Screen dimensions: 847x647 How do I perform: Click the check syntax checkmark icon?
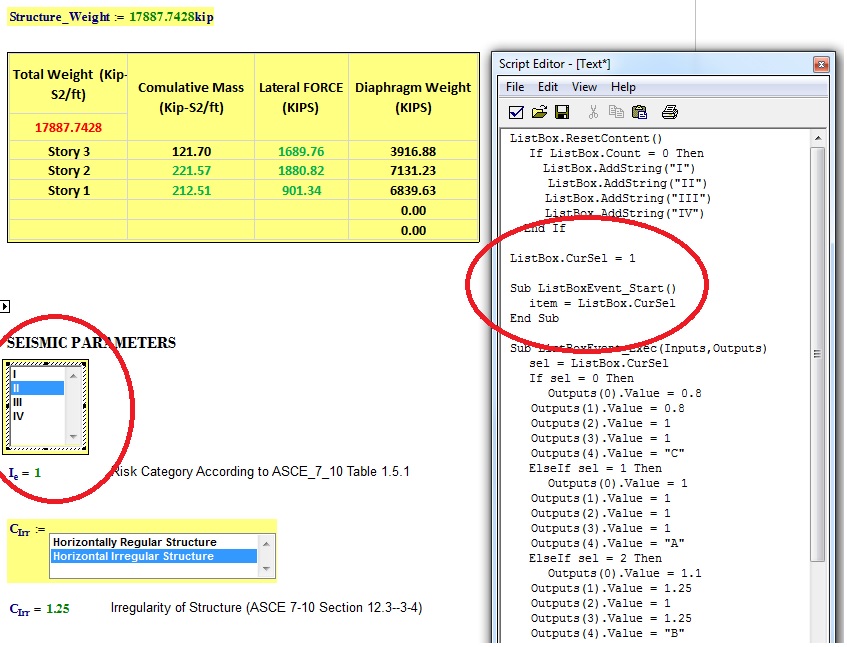click(516, 112)
